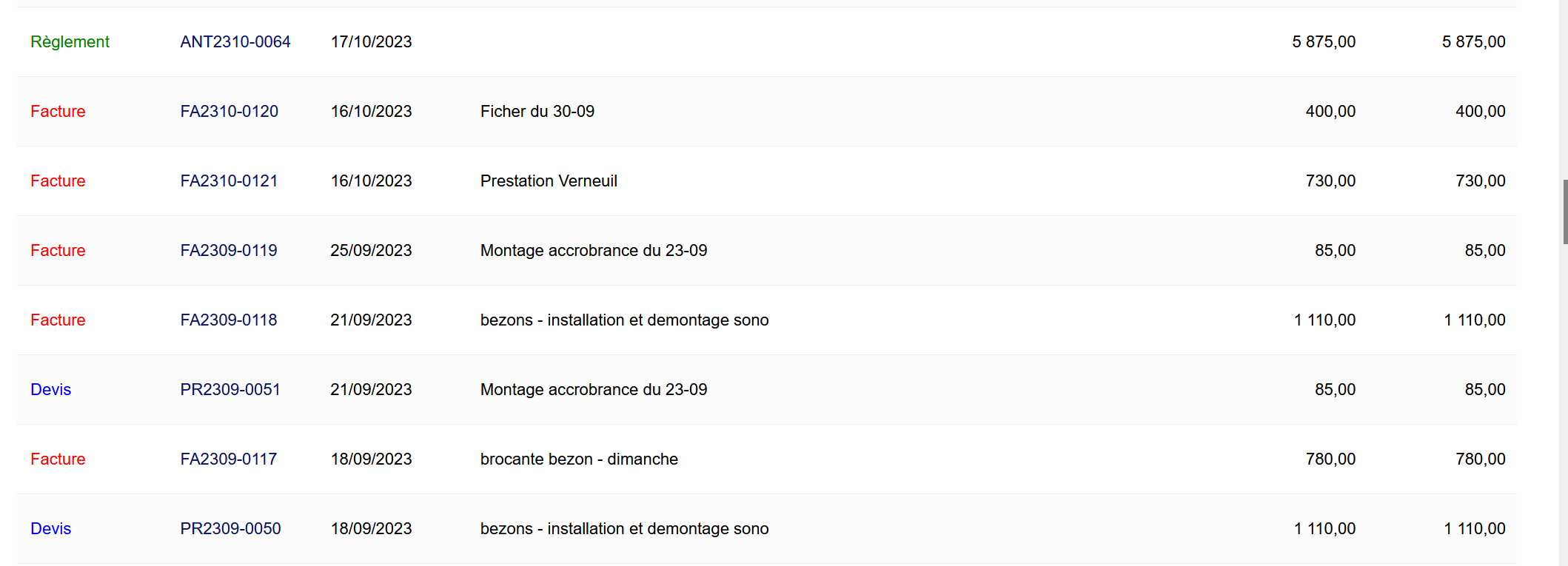
Task: Open invoice FA2310-0120
Action: pos(229,112)
